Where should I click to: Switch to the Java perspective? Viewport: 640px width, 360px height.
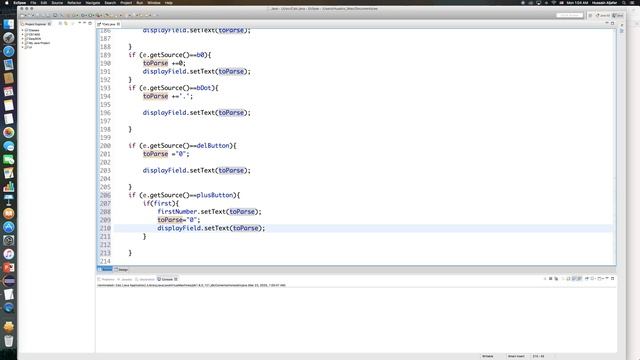(618, 15)
